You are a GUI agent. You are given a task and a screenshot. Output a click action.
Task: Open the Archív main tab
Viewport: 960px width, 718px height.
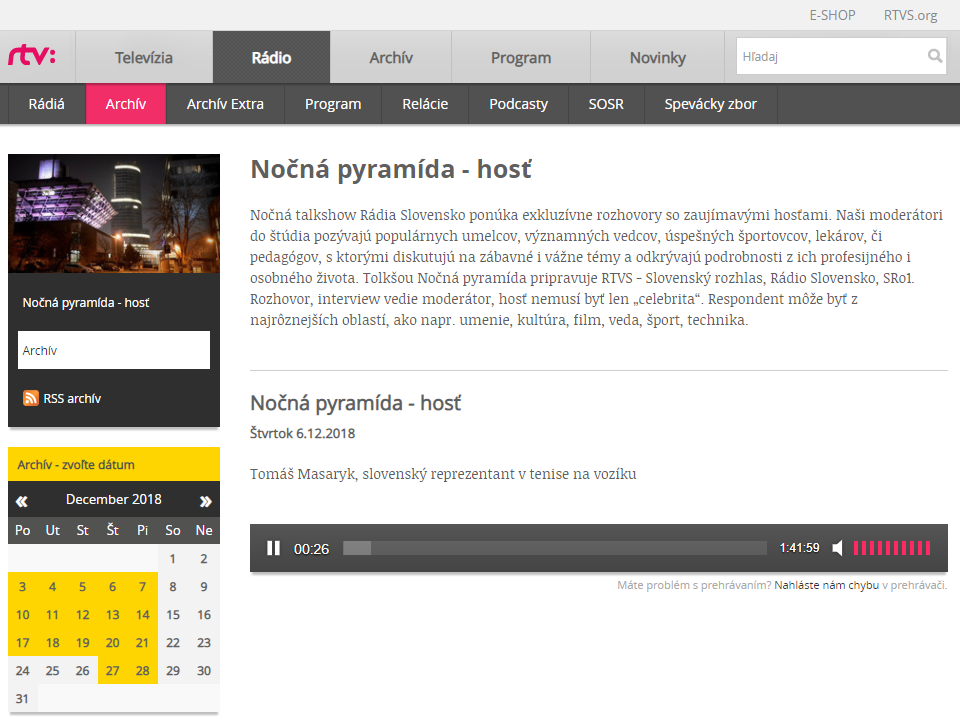(391, 58)
